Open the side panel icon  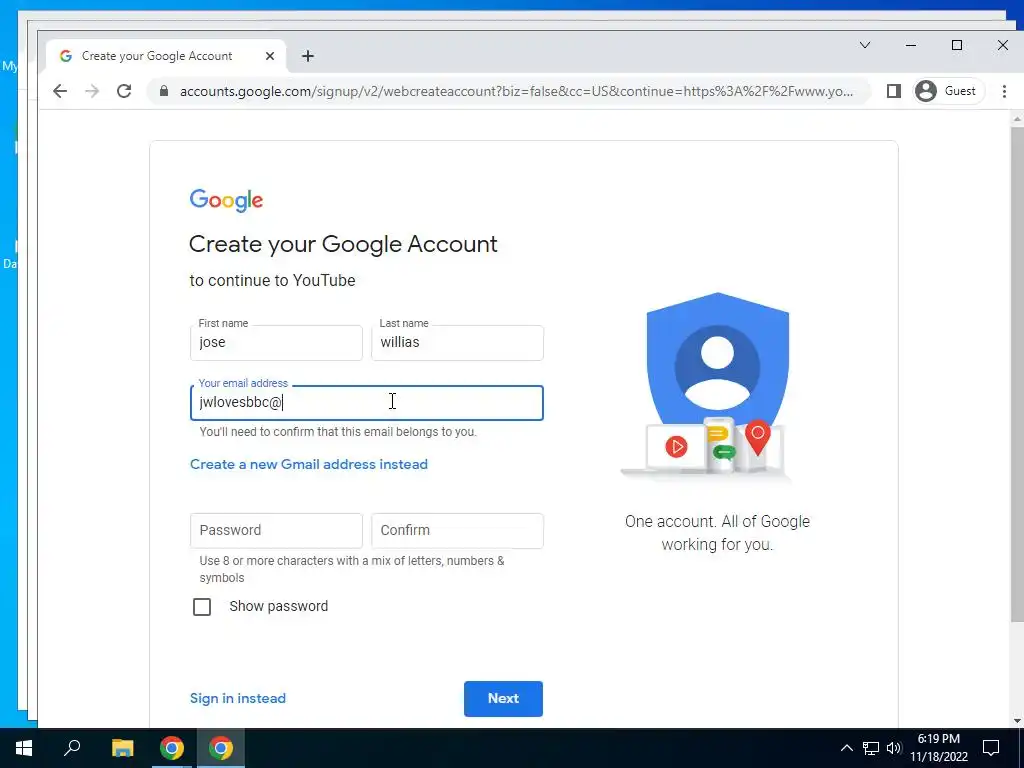tap(893, 91)
